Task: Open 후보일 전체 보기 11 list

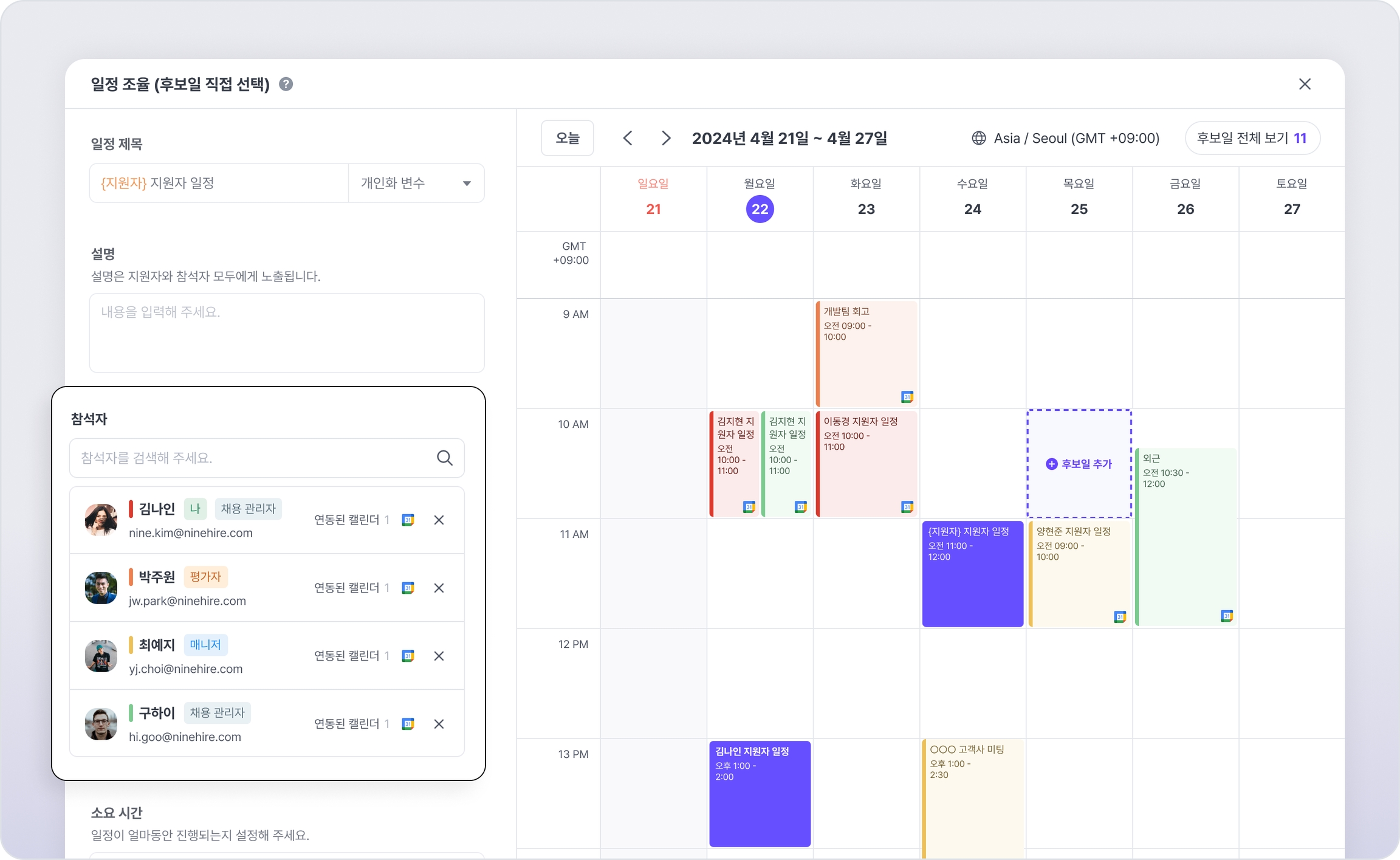Action: (1252, 138)
